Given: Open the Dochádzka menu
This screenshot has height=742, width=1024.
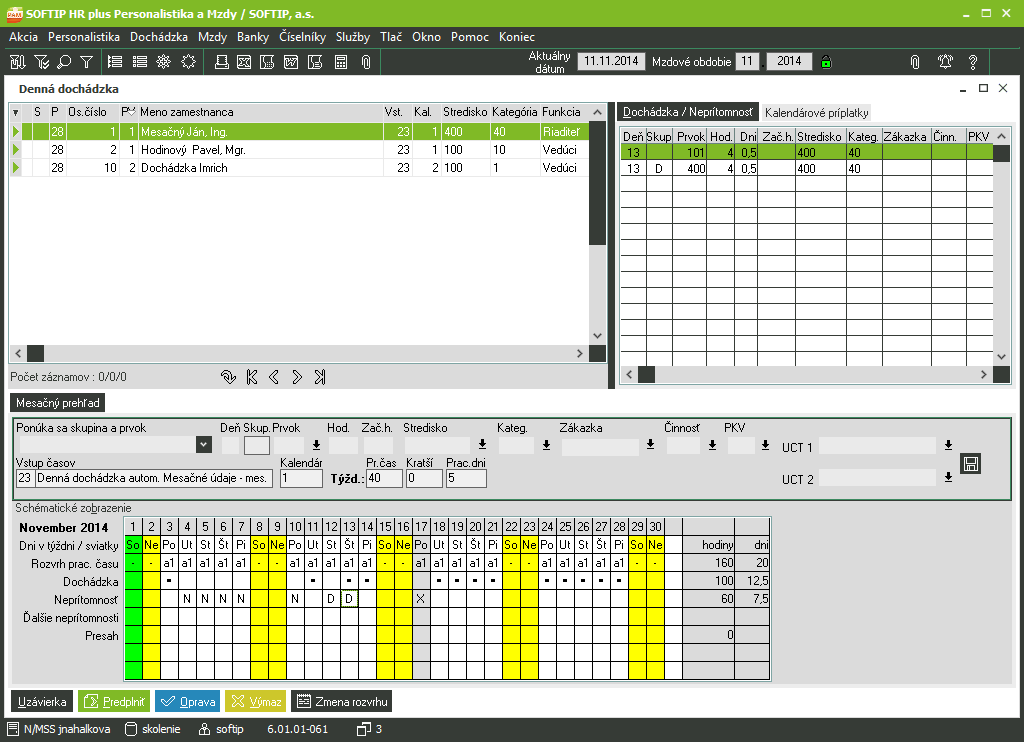Looking at the screenshot, I should pyautogui.click(x=159, y=37).
